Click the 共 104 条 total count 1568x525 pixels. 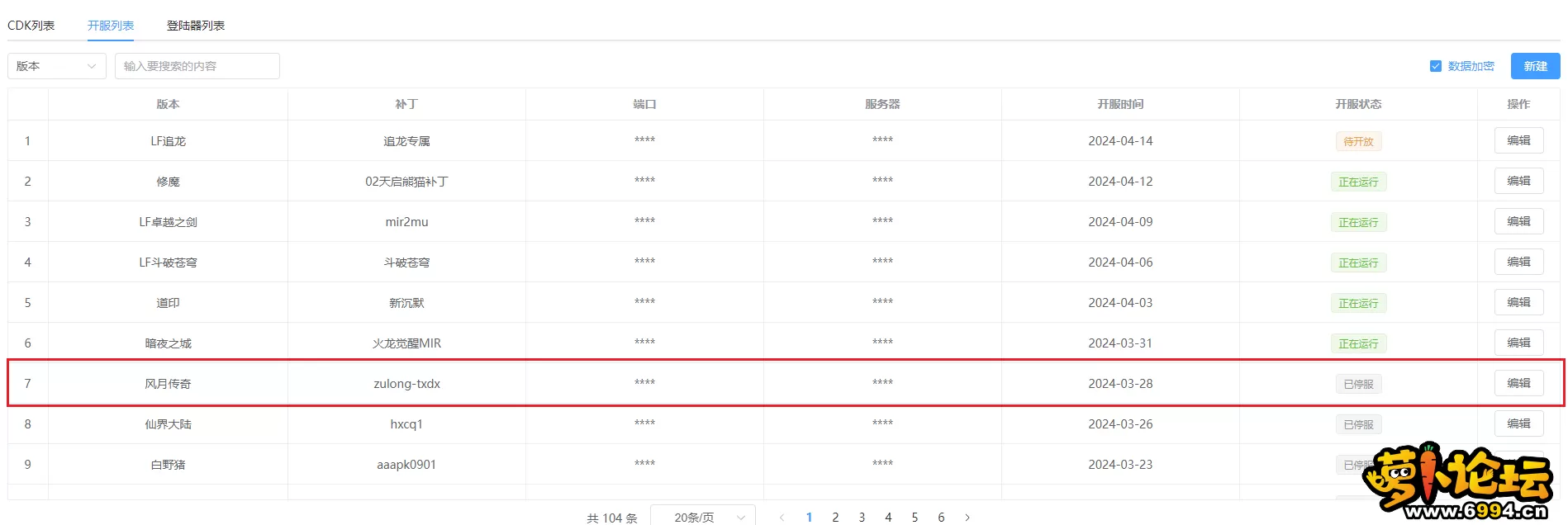612,518
